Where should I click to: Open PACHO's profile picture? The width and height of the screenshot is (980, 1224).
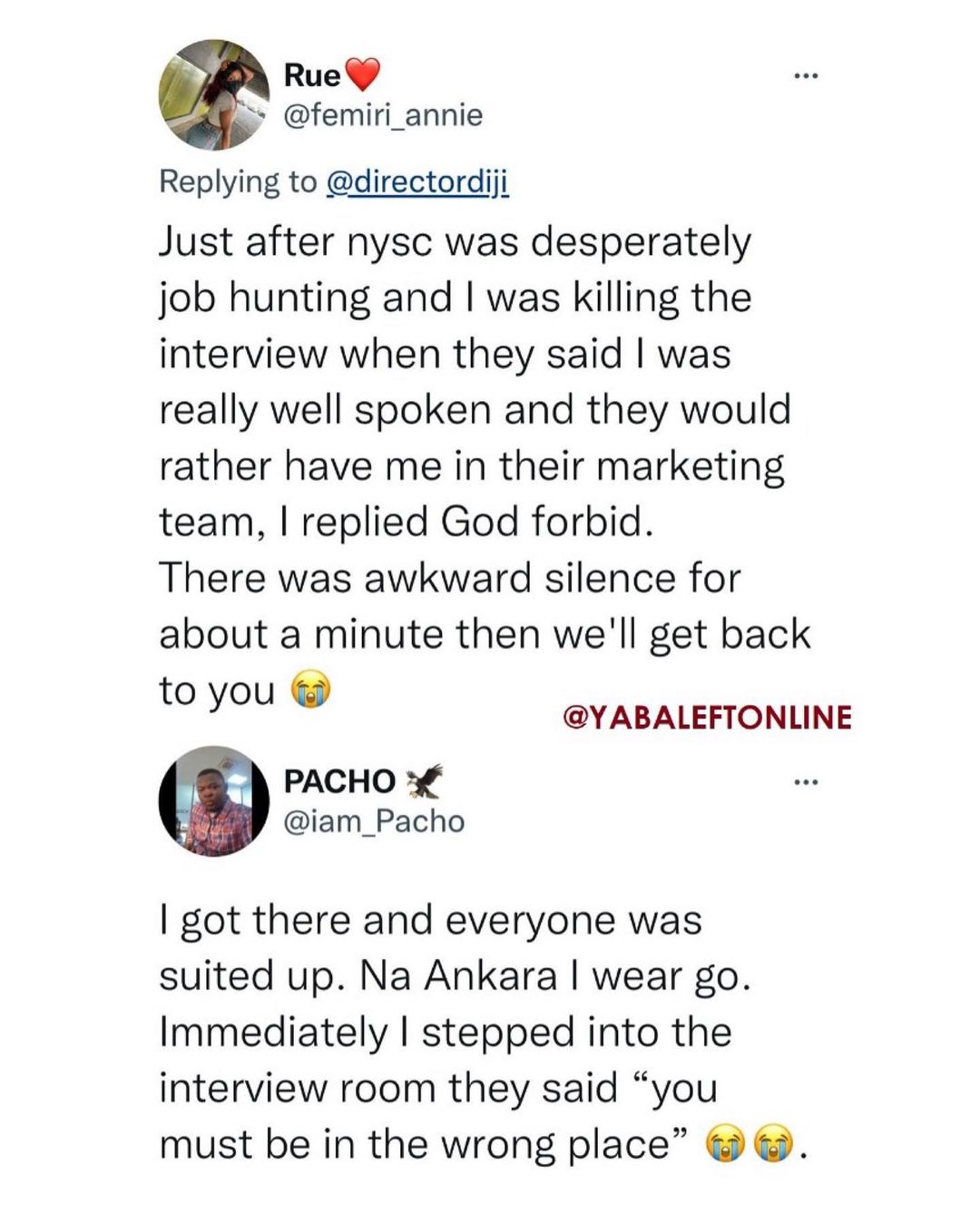coord(214,801)
